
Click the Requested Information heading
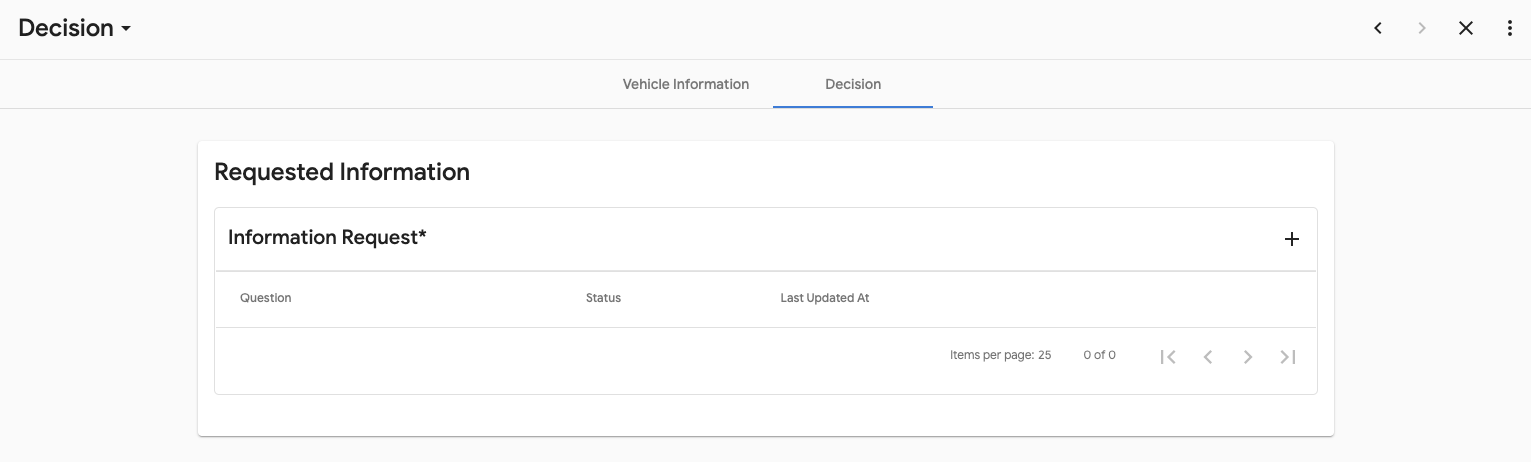pos(342,172)
